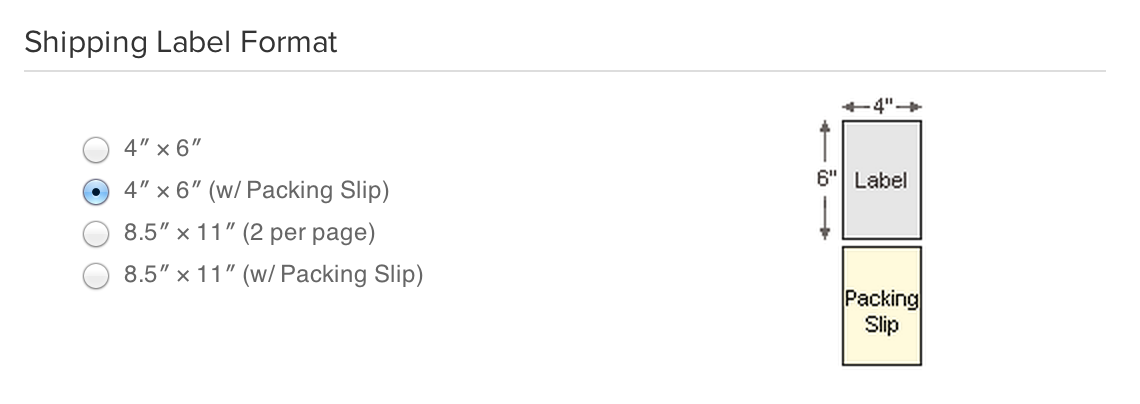This screenshot has width=1140, height=404.
Task: Click the "4″ × 6″ (w/ Packing Slip)" label text
Action: point(256,190)
